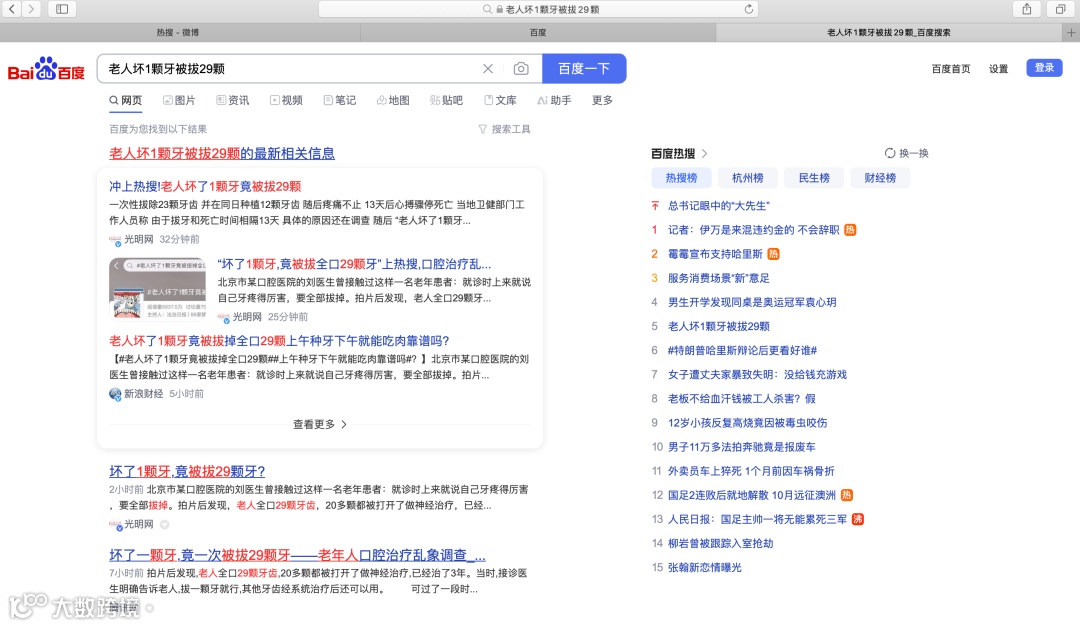Open hot topic 国足2连败后就地解散
This screenshot has height=627, width=1080.
coord(751,495)
